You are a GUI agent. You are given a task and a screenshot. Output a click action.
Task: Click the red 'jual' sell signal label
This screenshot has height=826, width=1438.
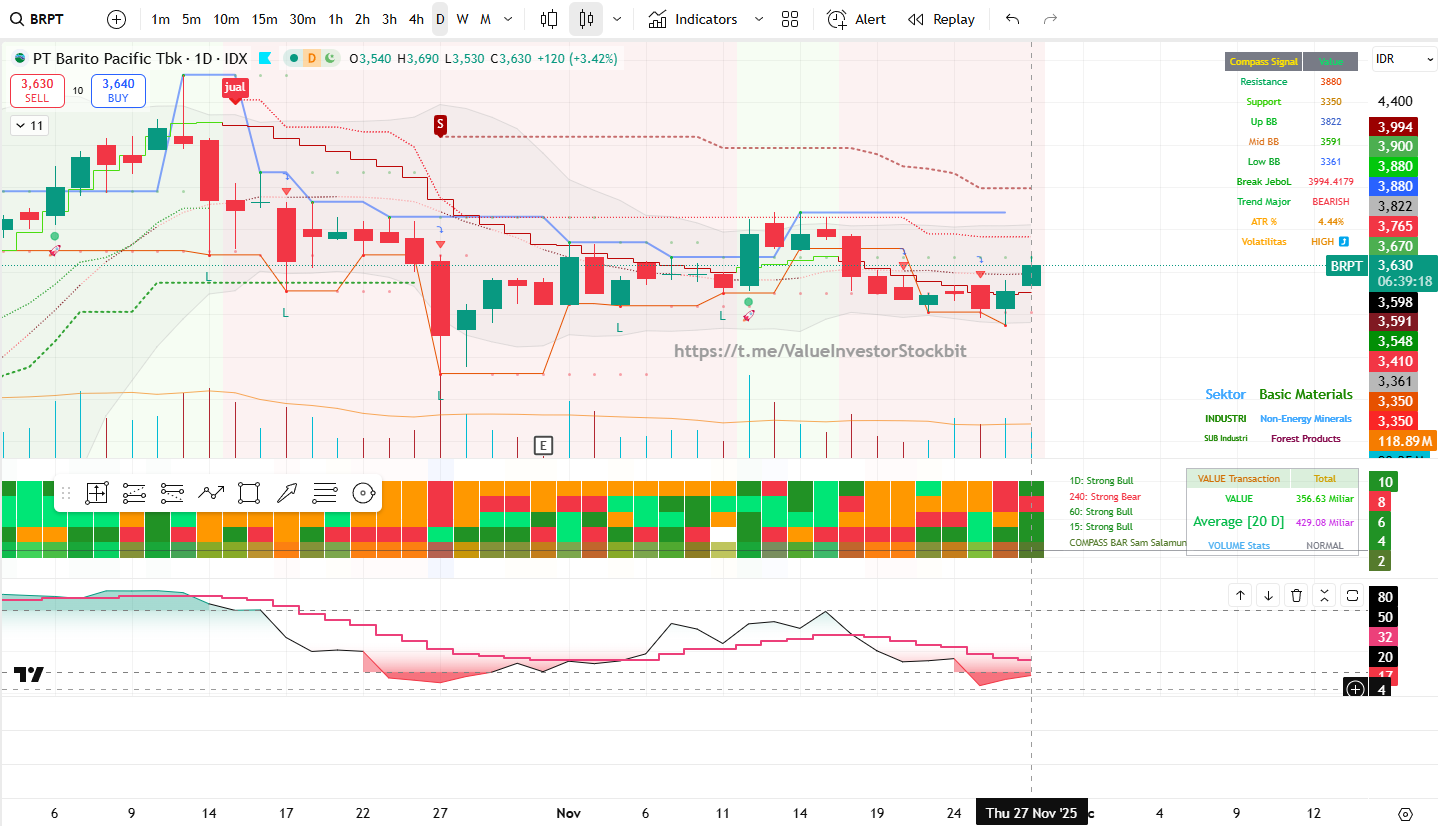coord(235,88)
